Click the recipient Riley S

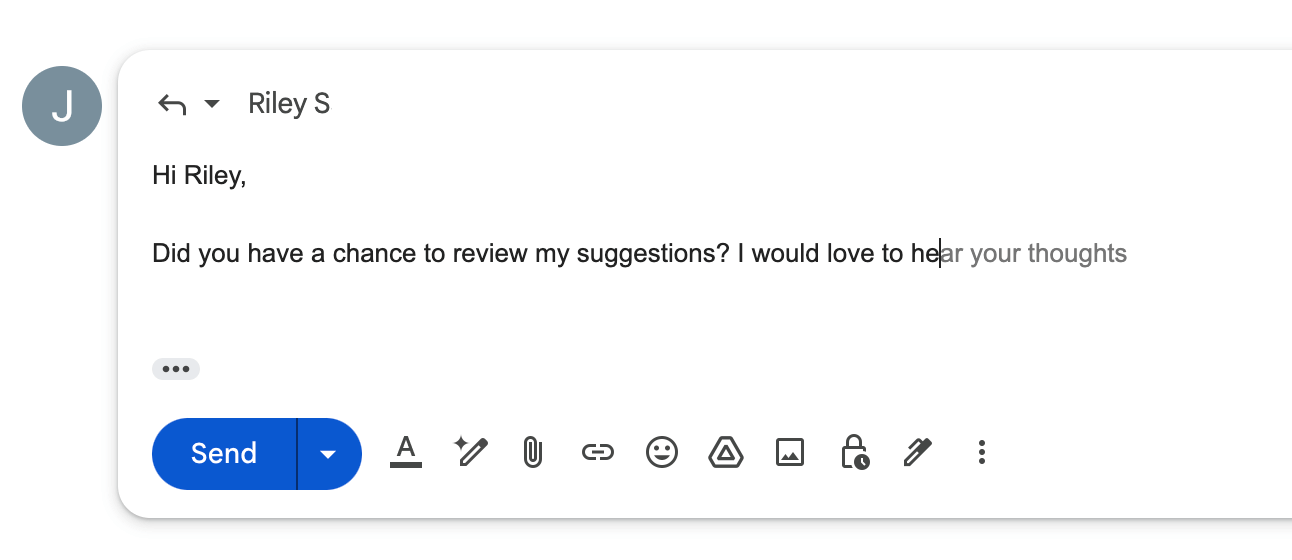click(x=289, y=104)
